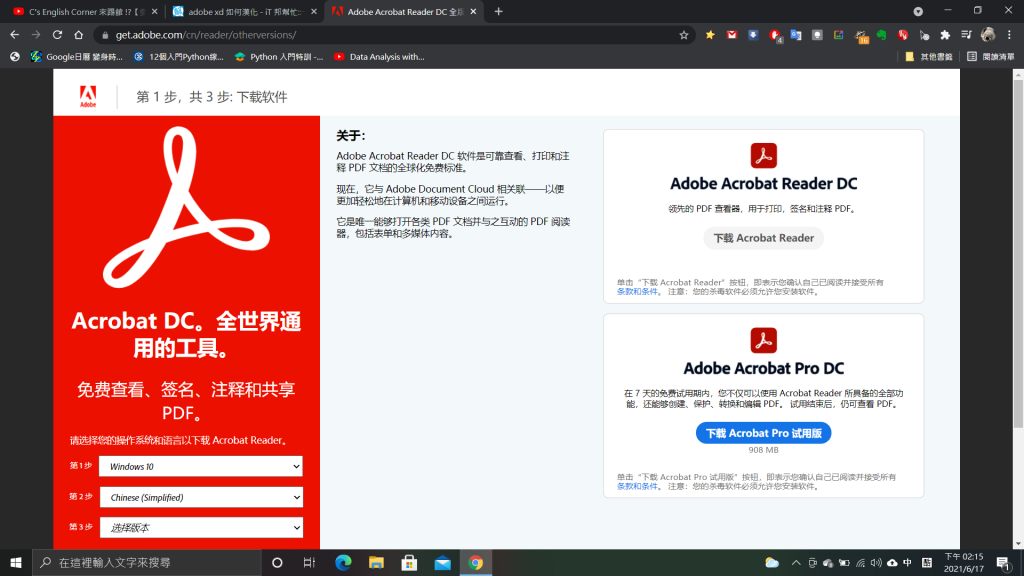Open Mail app from taskbar
The image size is (1024, 576).
tap(442, 562)
